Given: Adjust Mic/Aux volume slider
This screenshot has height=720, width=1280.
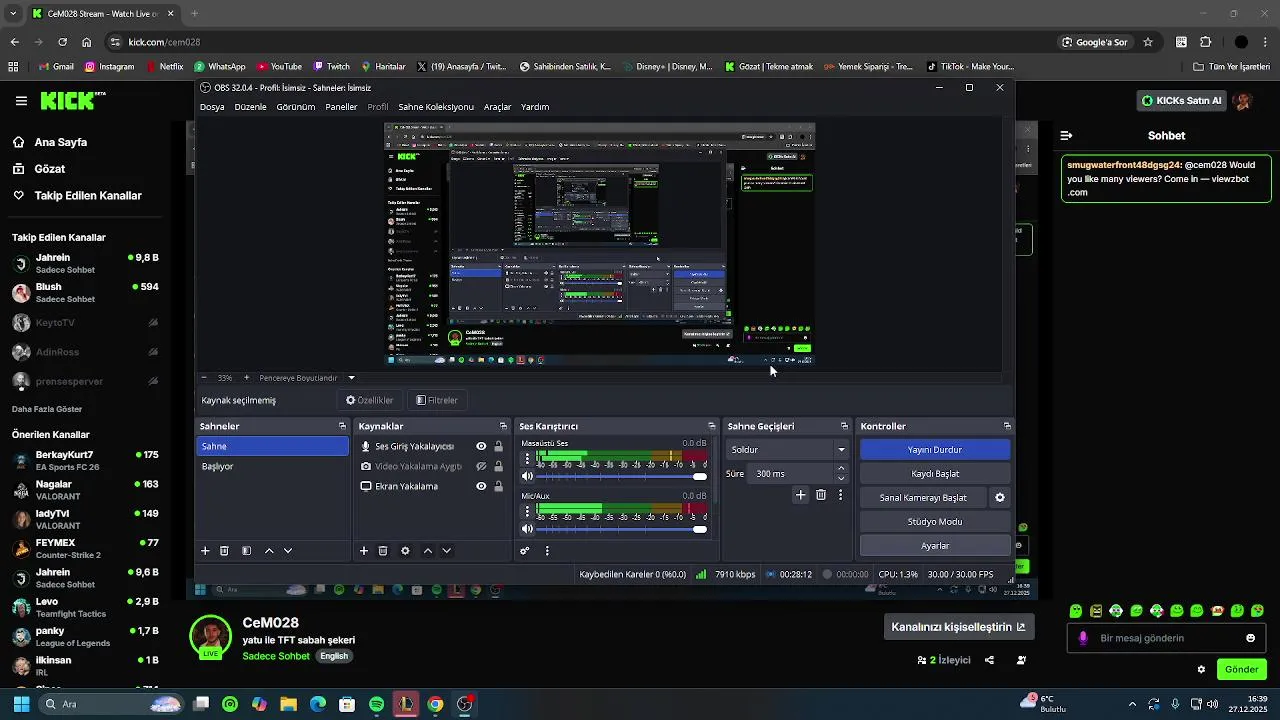Looking at the screenshot, I should point(622,529).
